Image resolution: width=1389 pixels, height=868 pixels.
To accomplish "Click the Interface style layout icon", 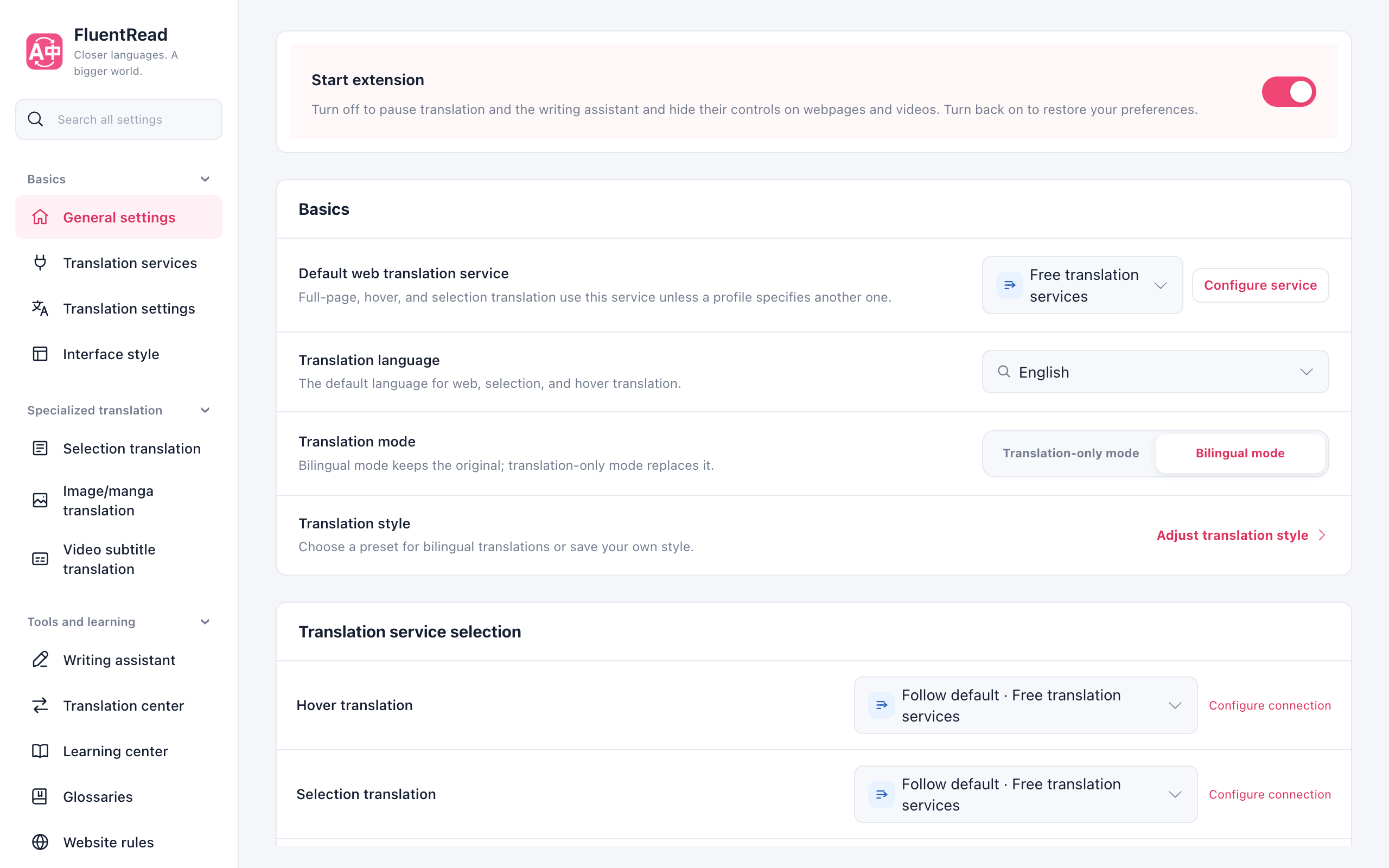I will pyautogui.click(x=40, y=354).
